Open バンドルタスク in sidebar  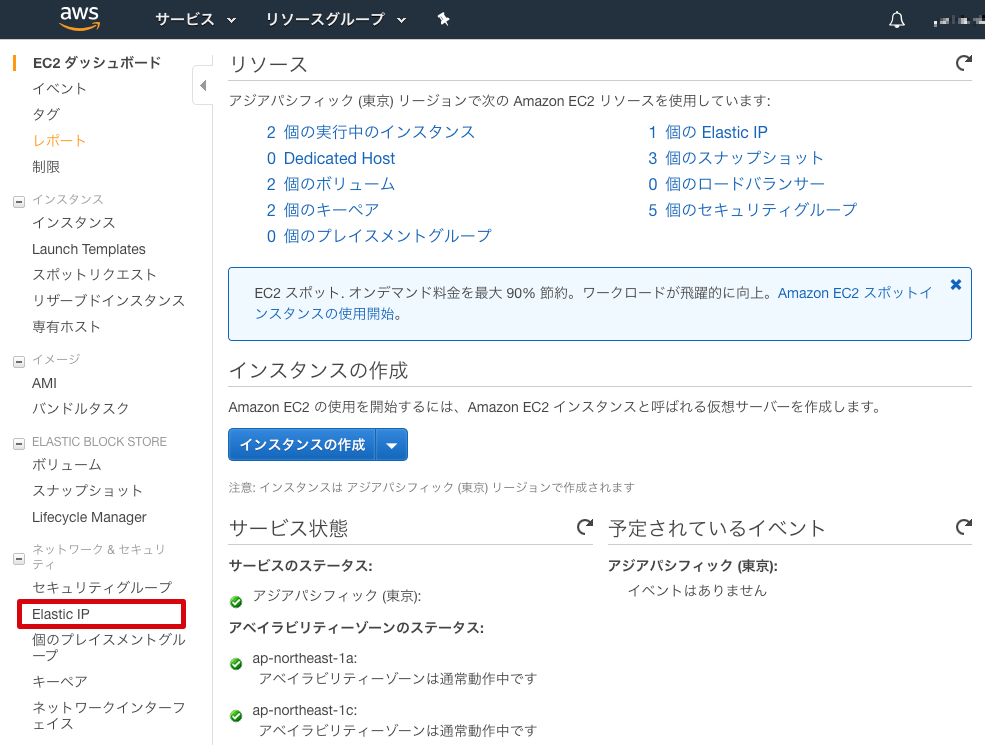tap(80, 409)
